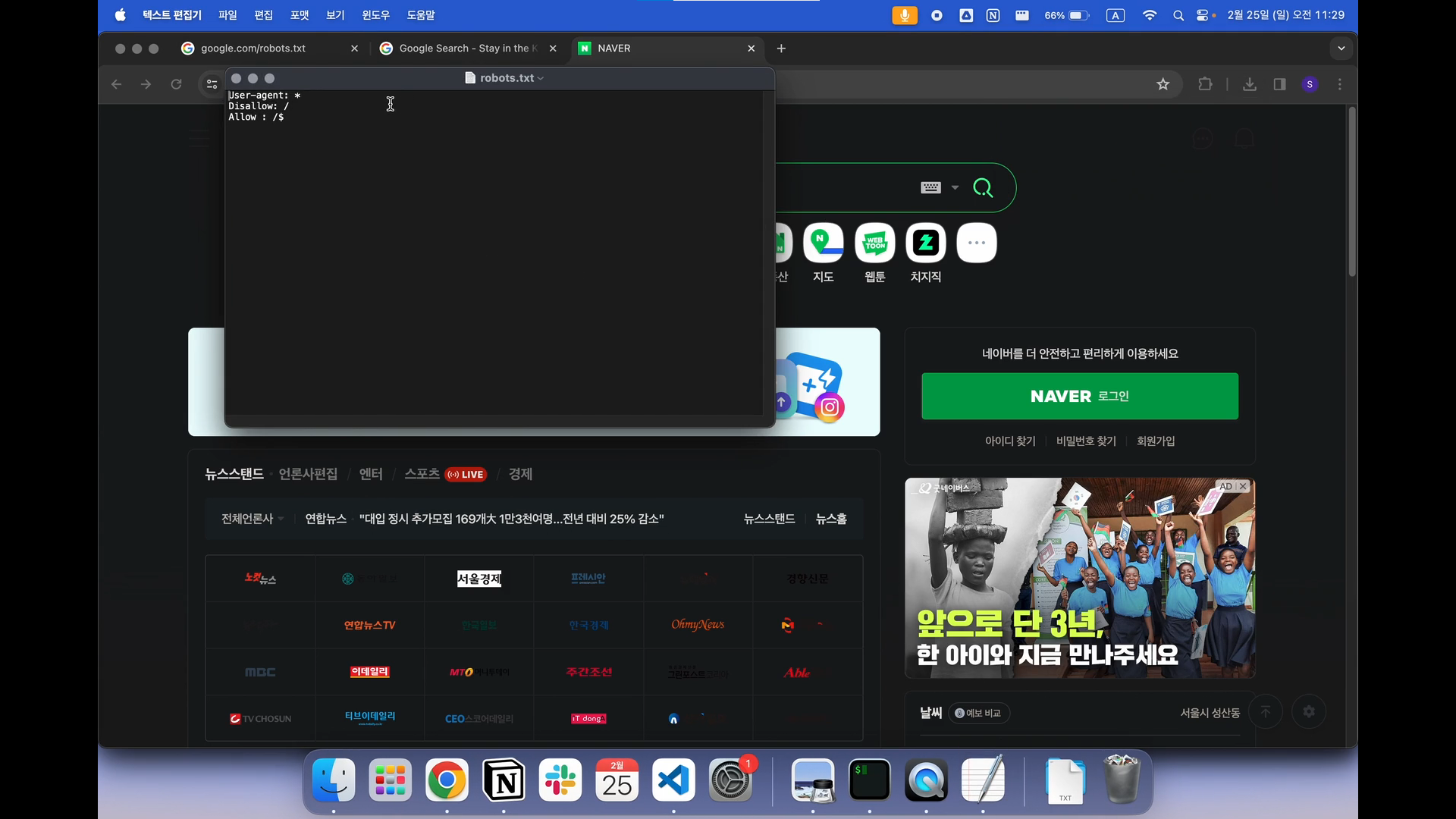
Task: Open the Webtoon (웹툰) shortcut icon
Action: click(x=874, y=243)
